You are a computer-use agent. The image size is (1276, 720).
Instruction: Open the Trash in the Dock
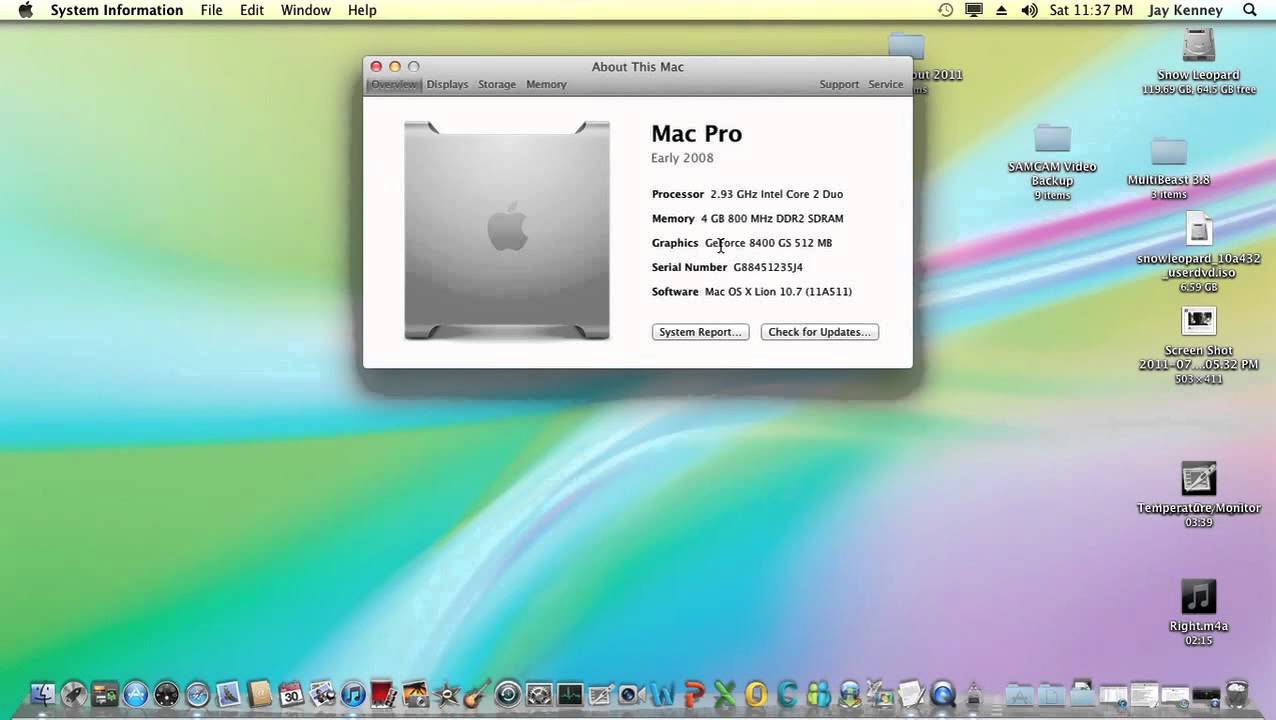click(x=1237, y=693)
